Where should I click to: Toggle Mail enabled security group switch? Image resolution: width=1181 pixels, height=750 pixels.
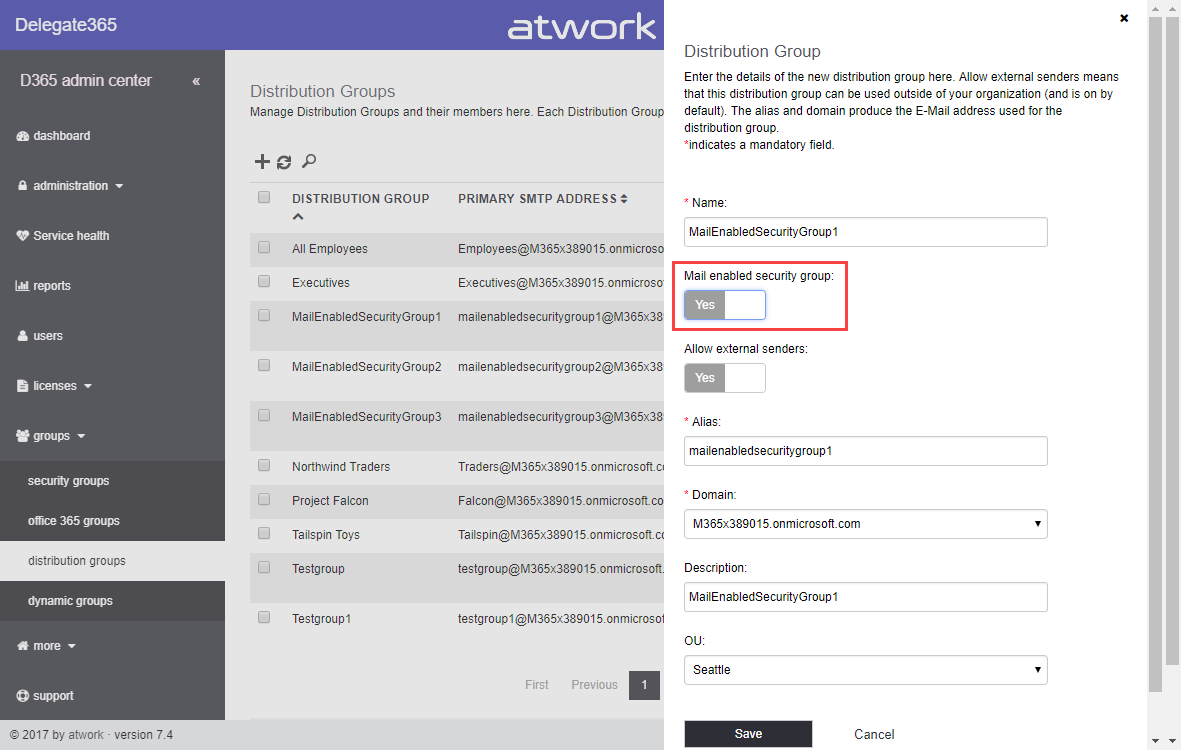[x=724, y=305]
